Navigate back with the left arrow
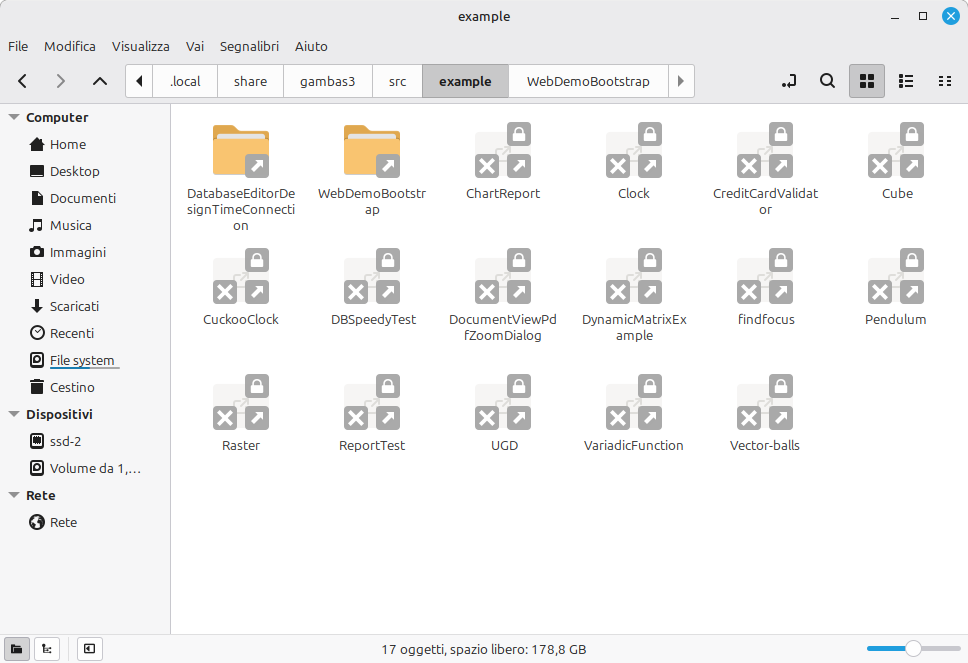This screenshot has height=663, width=968. coord(23,81)
